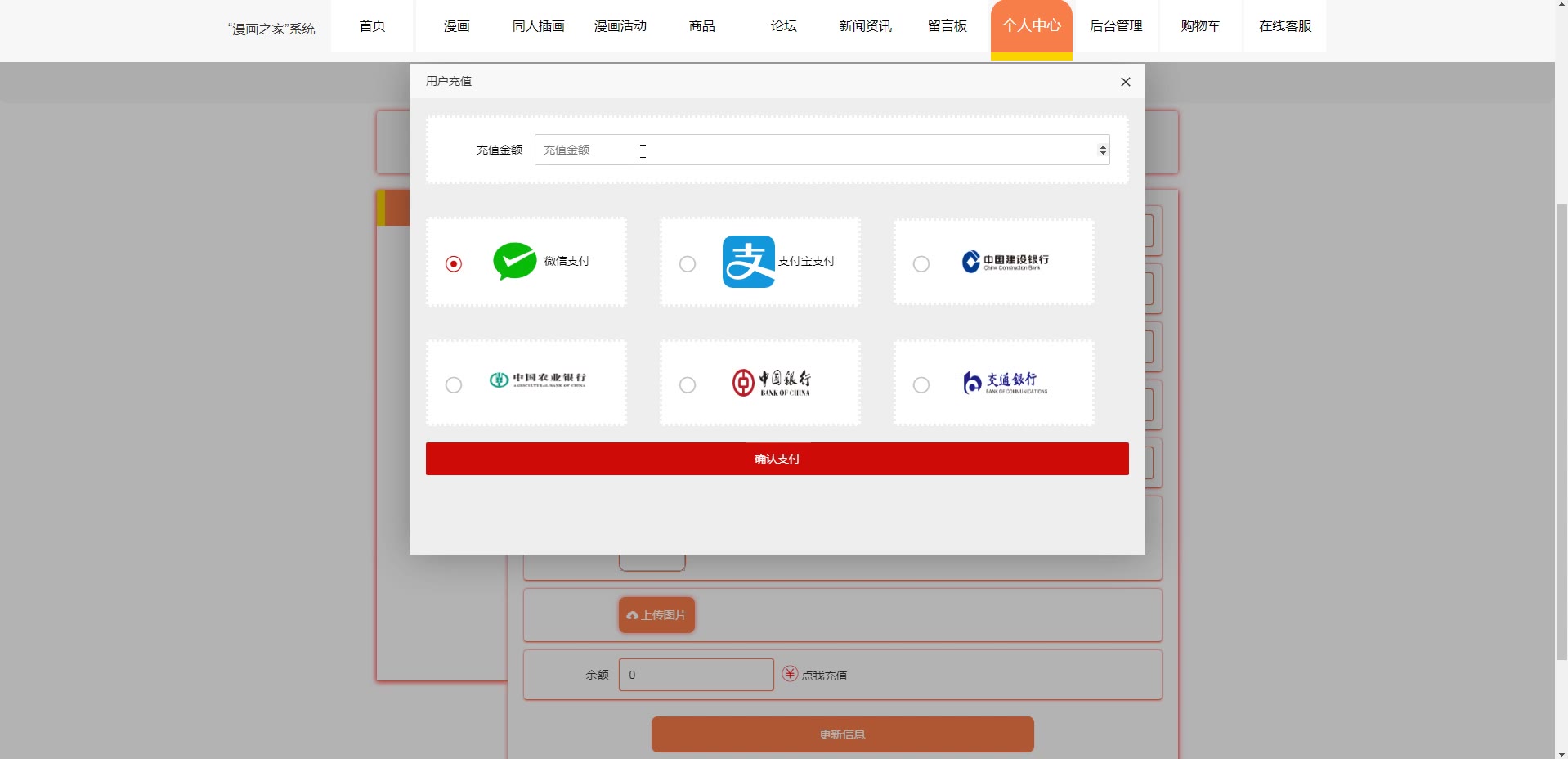Click the 充值金额 spinner arrows
The height and width of the screenshot is (759, 1568).
point(1103,150)
